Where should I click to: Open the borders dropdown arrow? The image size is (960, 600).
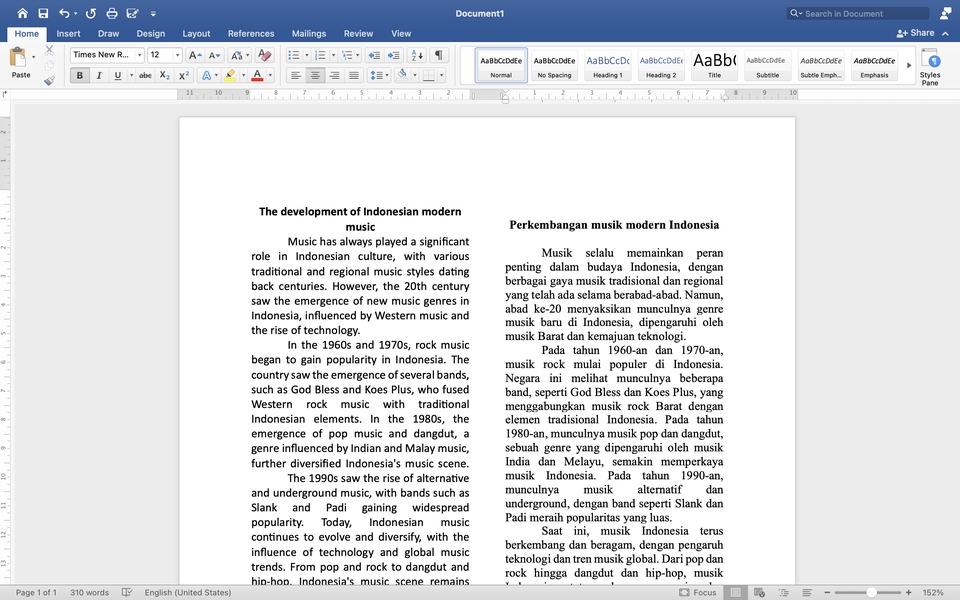pos(441,75)
